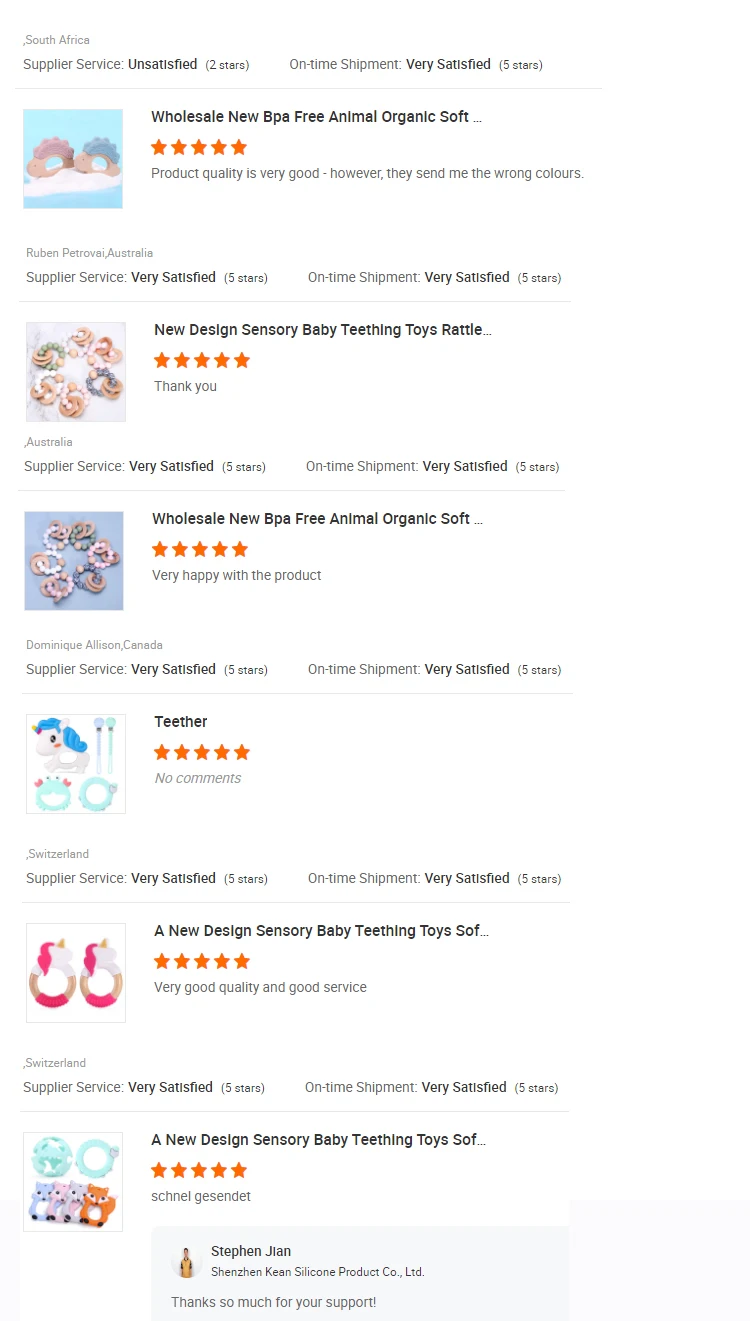Open product title above "schnel gesendet" review
The width and height of the screenshot is (750, 1321).
(318, 1140)
